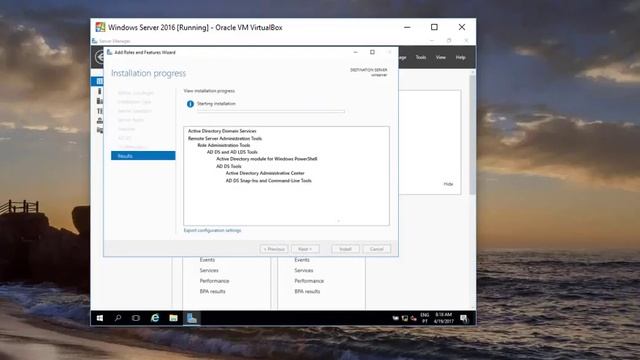
Task: Select the AD DS Tools entry
Action: (229, 167)
